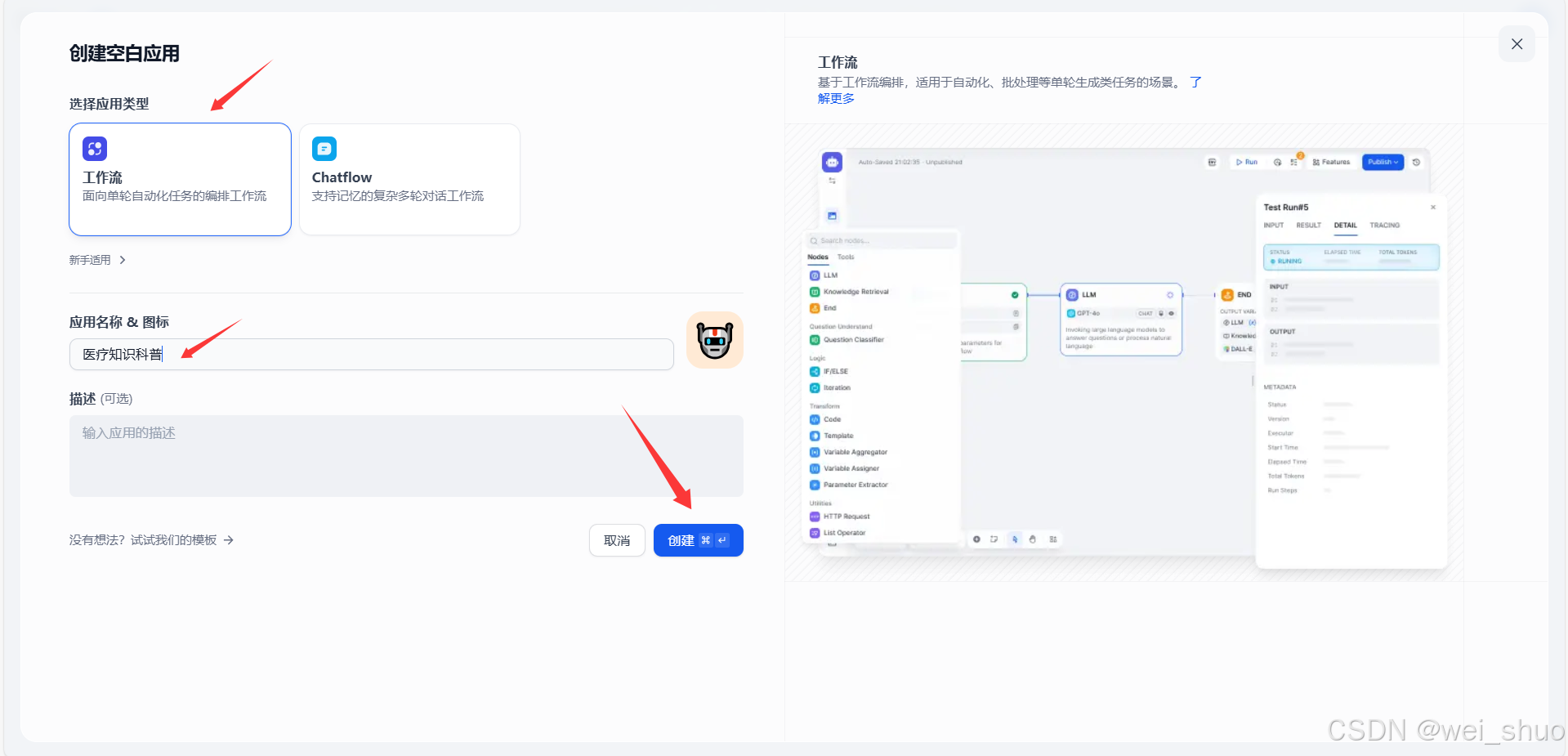Select the Chatflow app type card

409,180
